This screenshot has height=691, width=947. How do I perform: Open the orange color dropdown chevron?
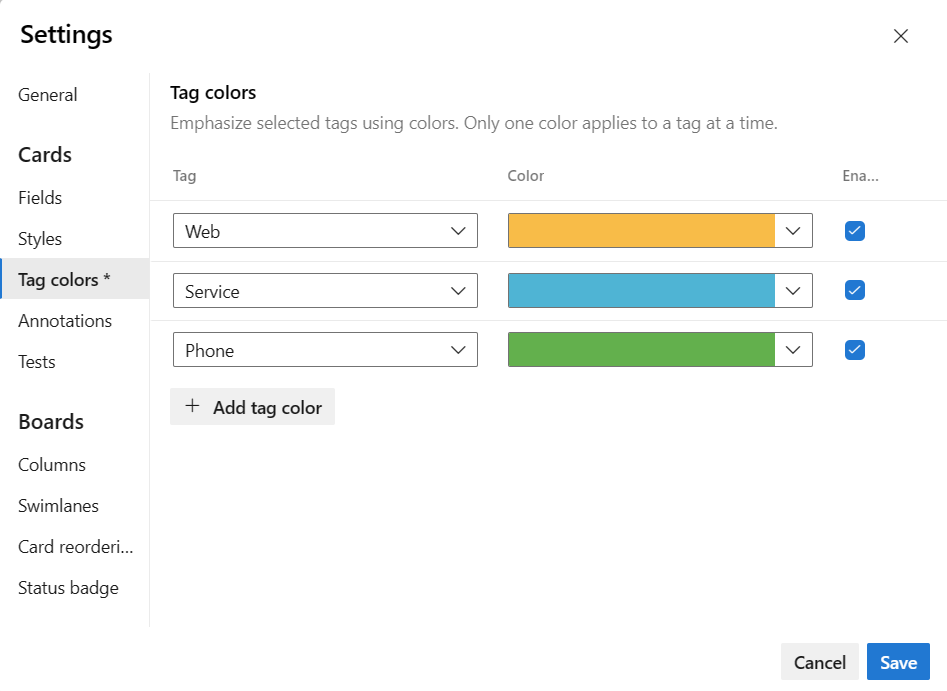[793, 231]
